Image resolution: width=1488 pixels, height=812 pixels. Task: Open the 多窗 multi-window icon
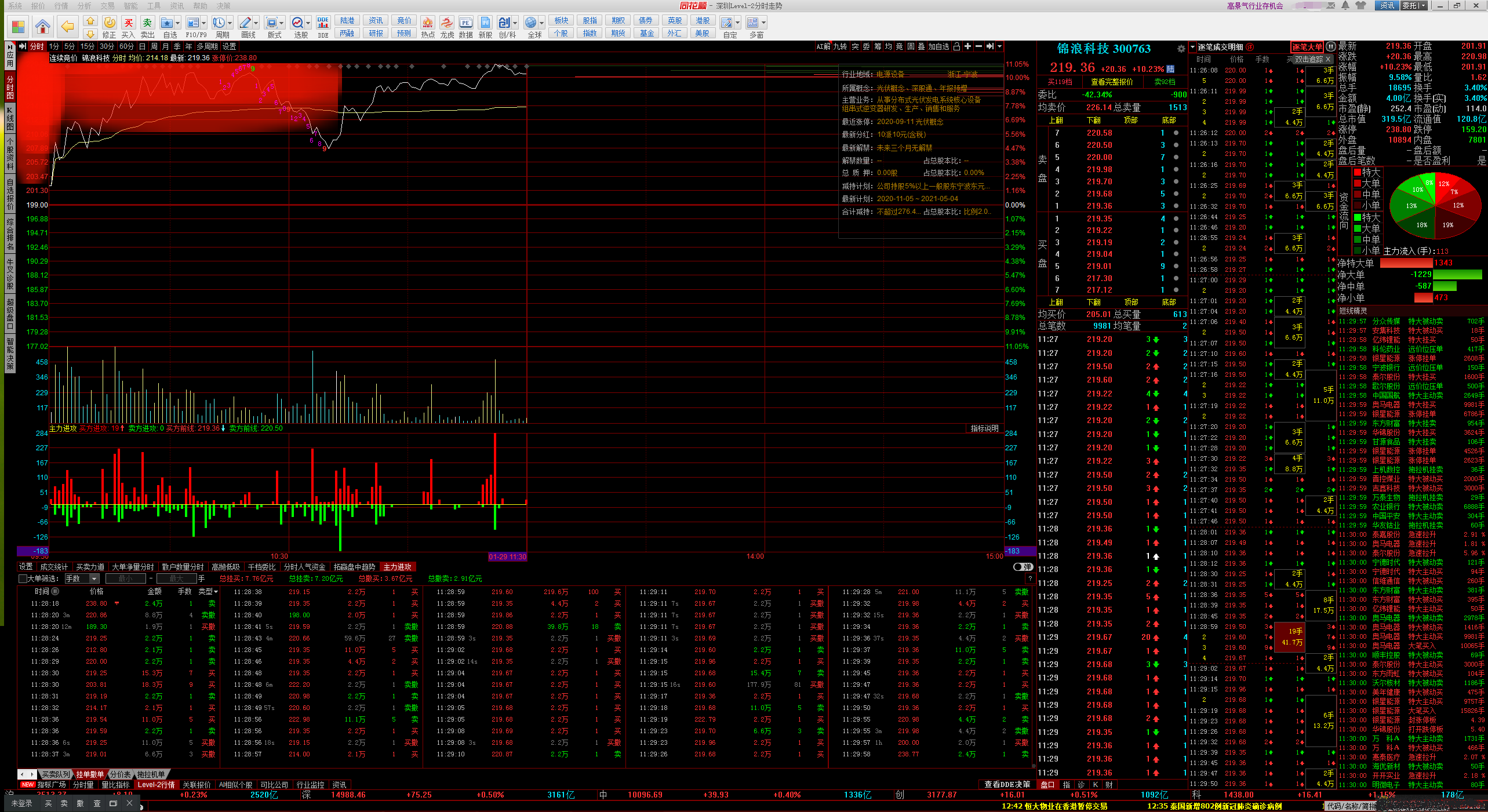752,23
